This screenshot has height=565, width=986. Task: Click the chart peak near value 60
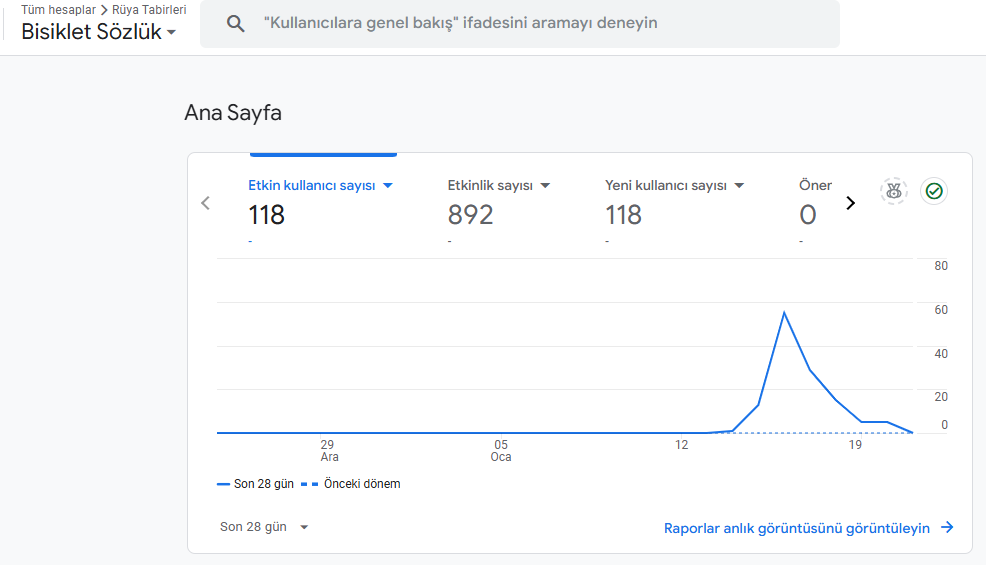[784, 313]
